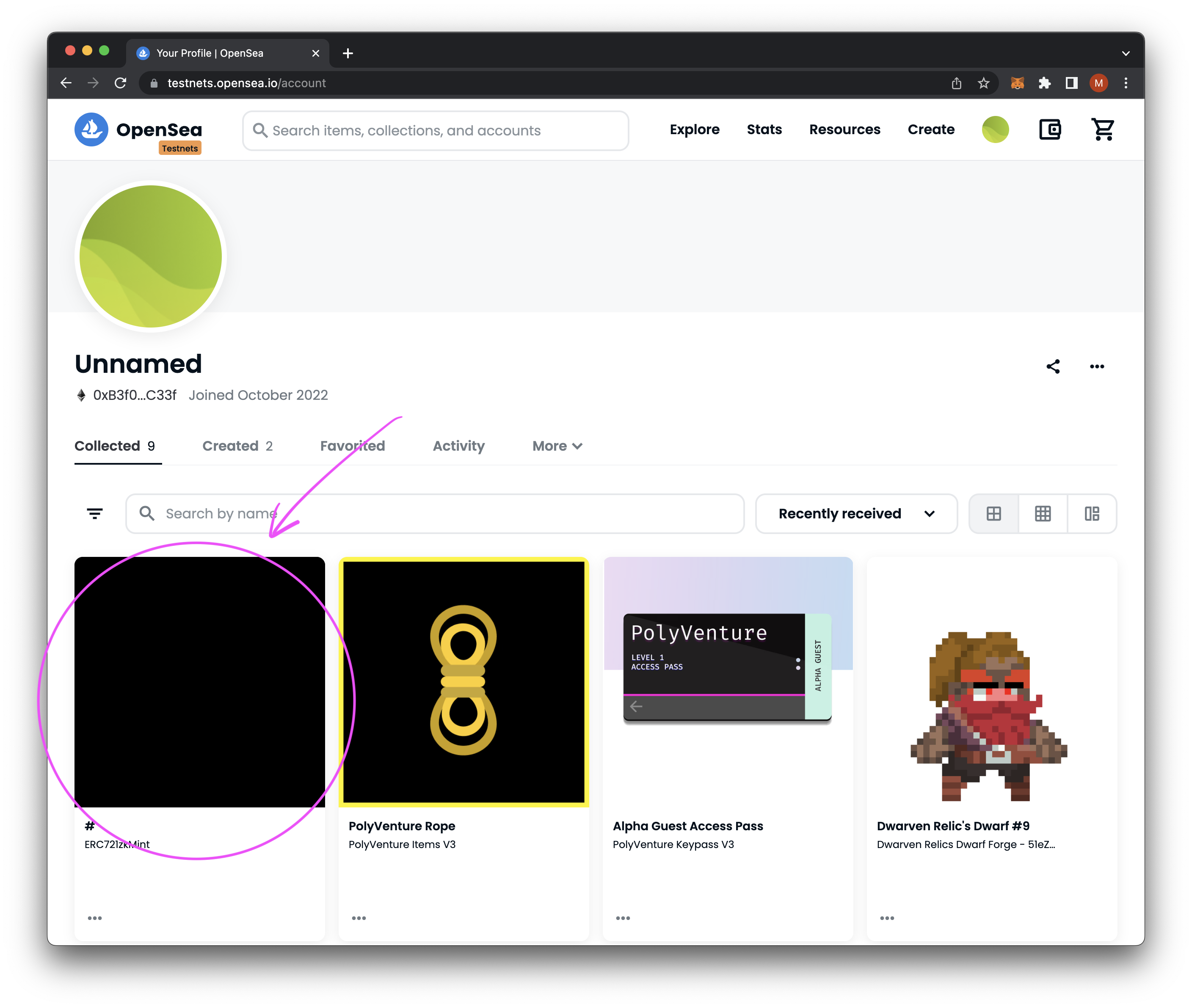Switch to the Activity tab
The image size is (1192, 1008).
click(x=458, y=446)
